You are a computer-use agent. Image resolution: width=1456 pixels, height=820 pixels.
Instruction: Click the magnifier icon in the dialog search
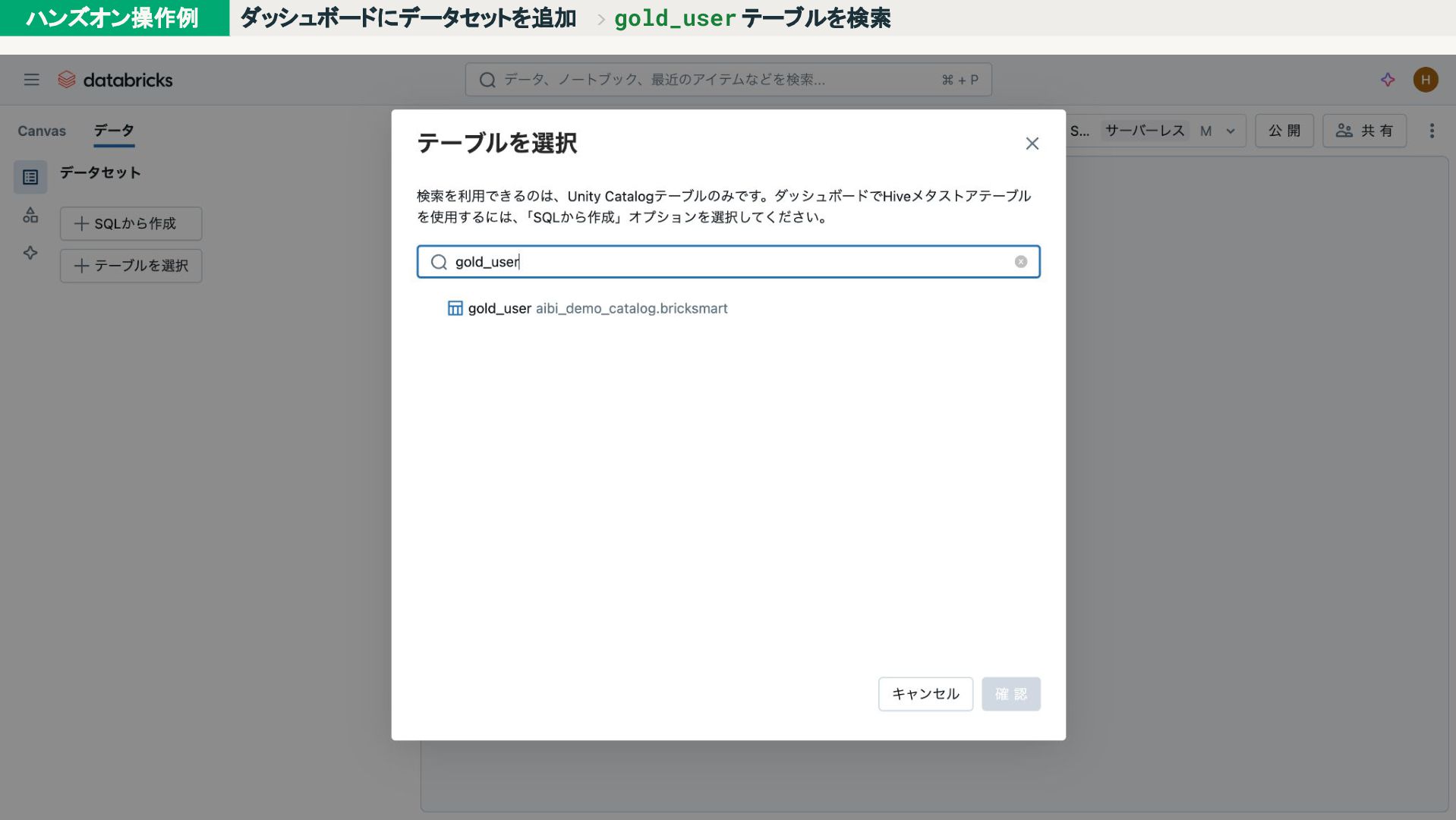coord(439,262)
